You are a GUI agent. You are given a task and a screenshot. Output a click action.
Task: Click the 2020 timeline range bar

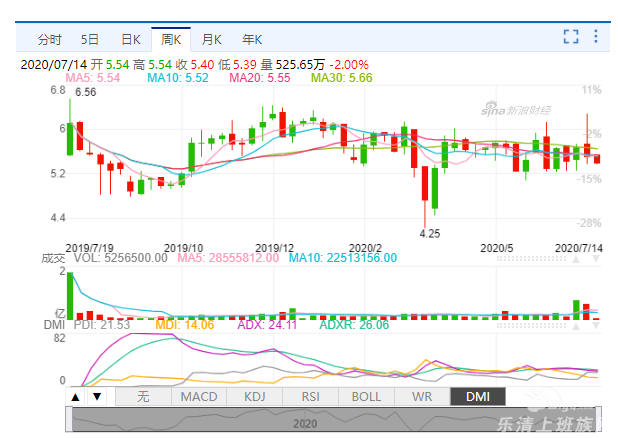(x=333, y=419)
